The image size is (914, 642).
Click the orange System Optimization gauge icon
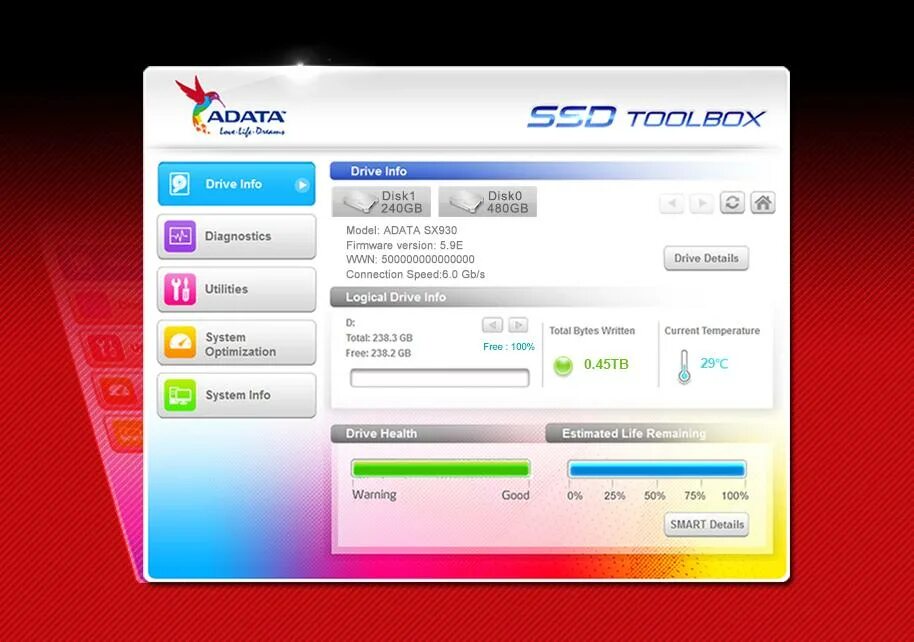click(x=180, y=342)
